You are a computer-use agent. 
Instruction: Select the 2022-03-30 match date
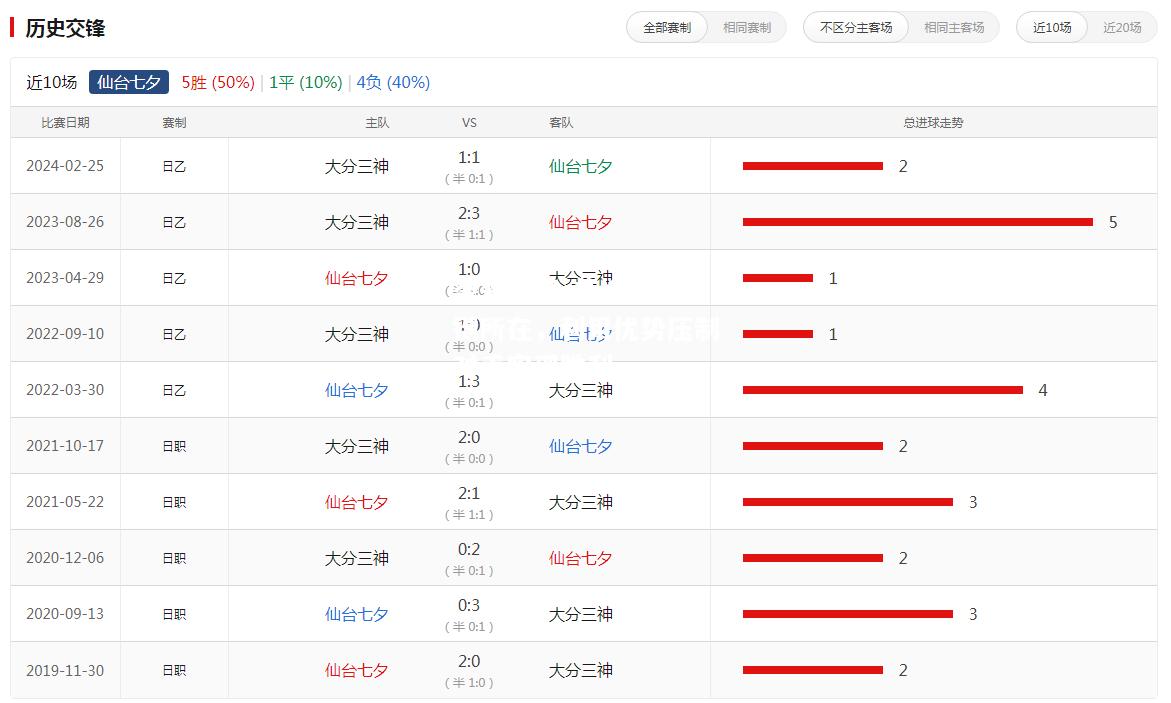pos(65,390)
